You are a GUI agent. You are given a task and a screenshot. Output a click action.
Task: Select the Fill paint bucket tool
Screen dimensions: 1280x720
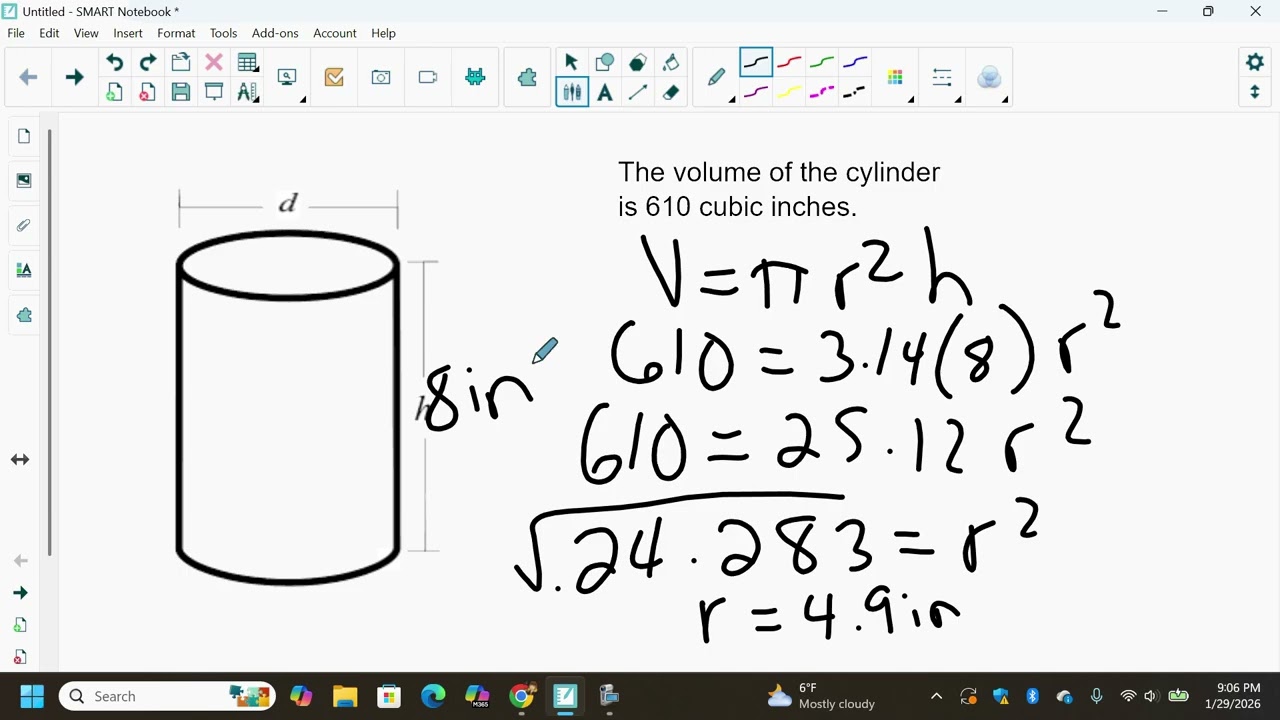coord(670,62)
